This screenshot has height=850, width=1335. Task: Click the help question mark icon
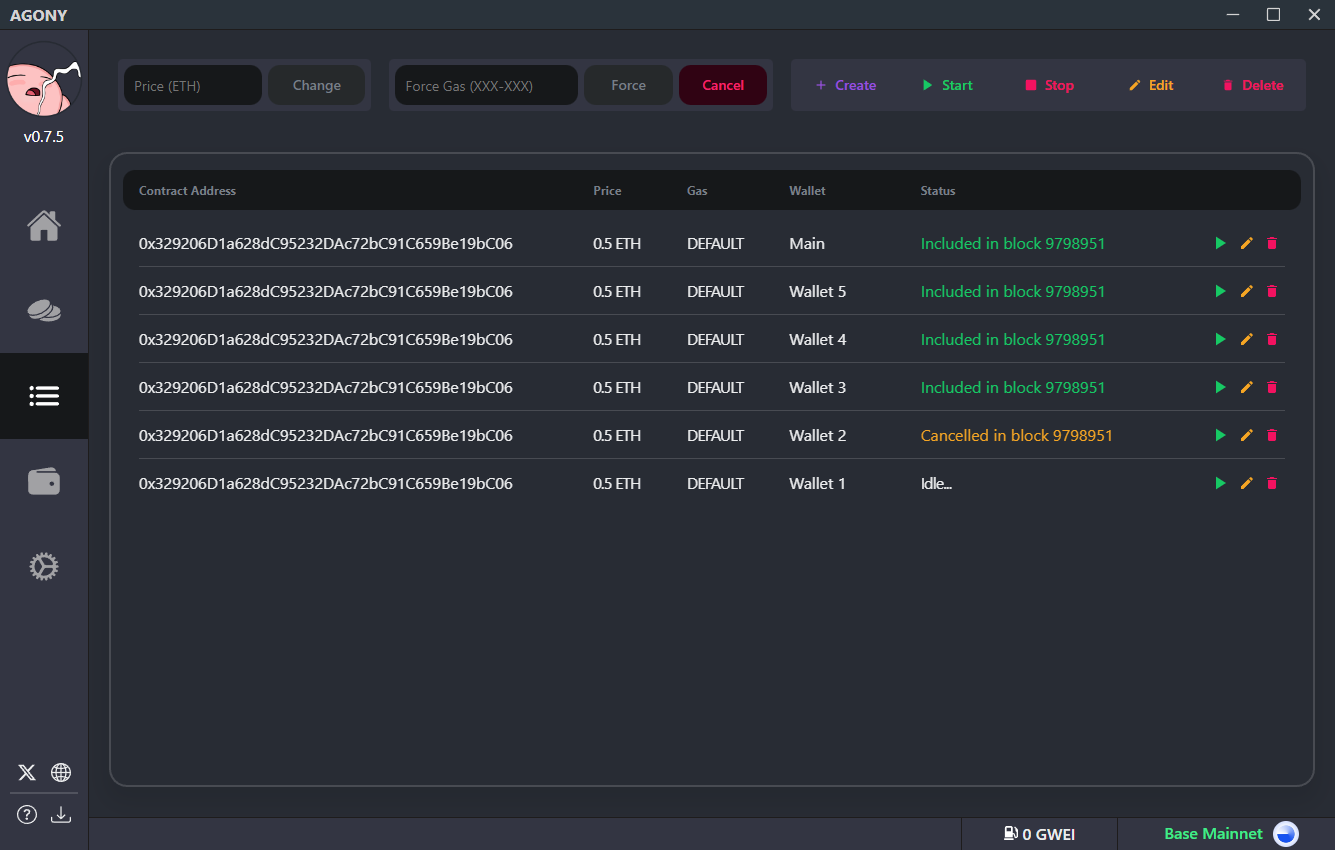click(x=27, y=814)
